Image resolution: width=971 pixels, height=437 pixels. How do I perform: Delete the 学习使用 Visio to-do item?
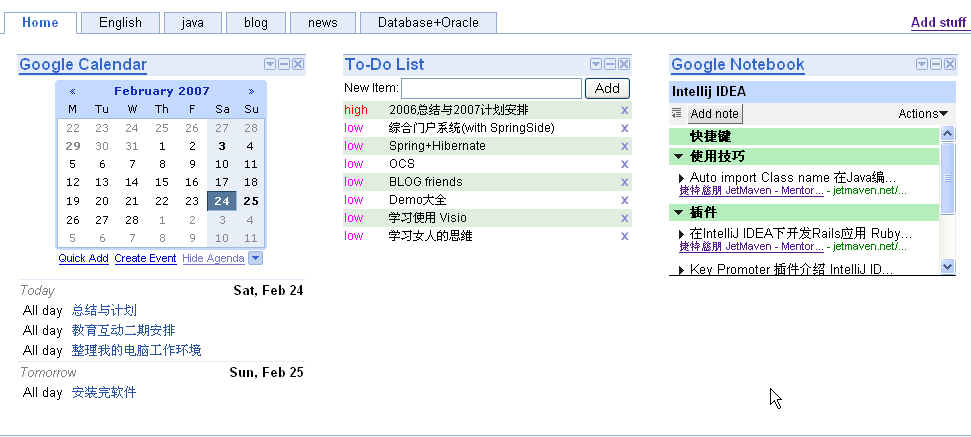point(624,218)
